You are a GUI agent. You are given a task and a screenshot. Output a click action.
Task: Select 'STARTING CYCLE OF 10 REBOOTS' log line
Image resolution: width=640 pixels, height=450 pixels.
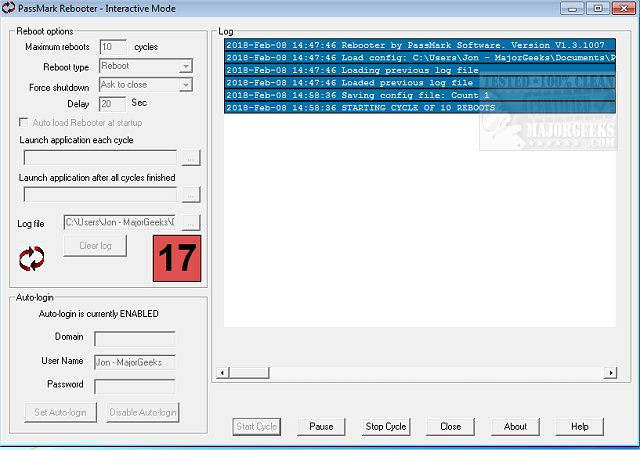point(420,108)
